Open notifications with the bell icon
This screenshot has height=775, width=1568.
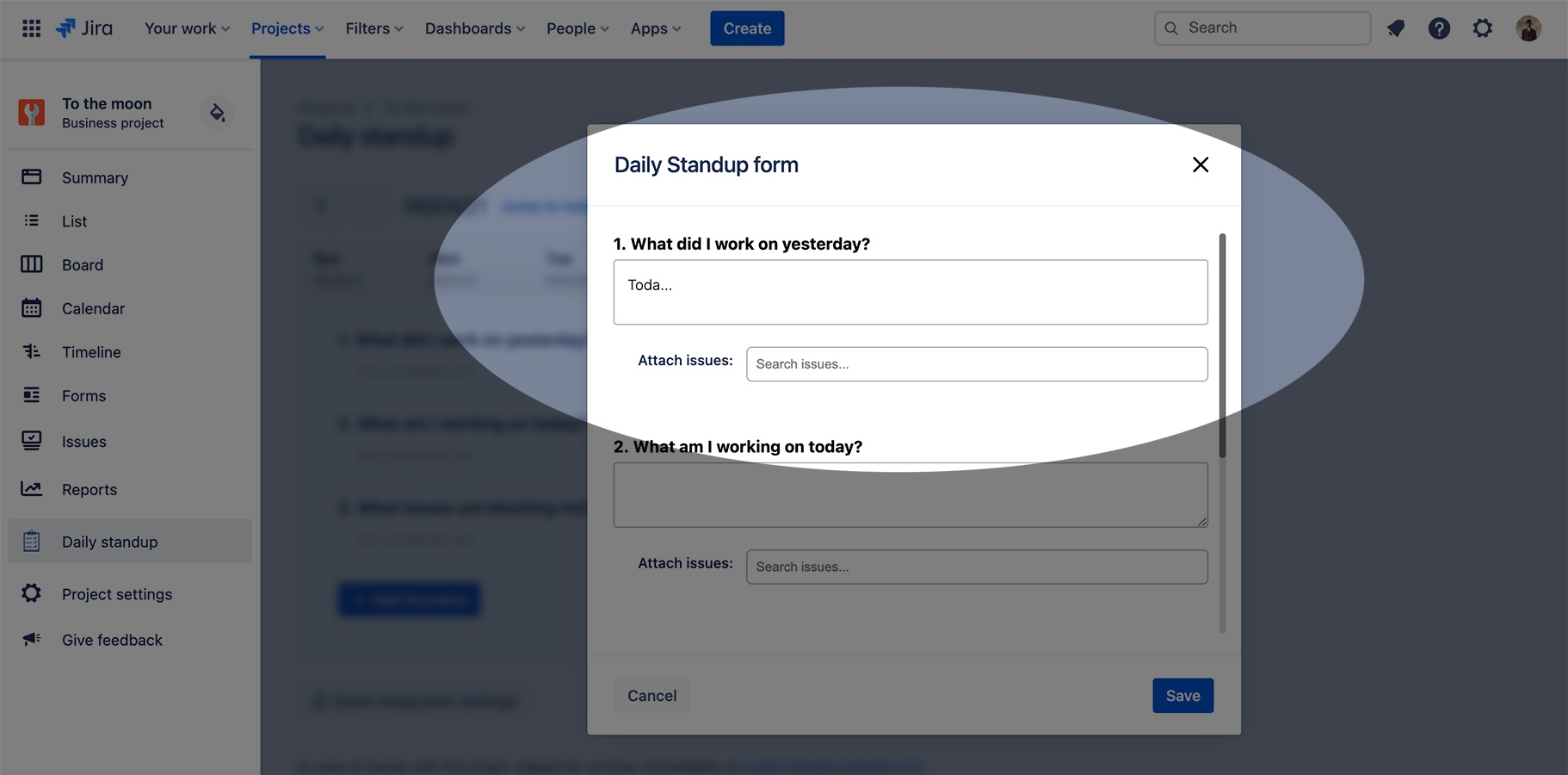click(x=1396, y=28)
